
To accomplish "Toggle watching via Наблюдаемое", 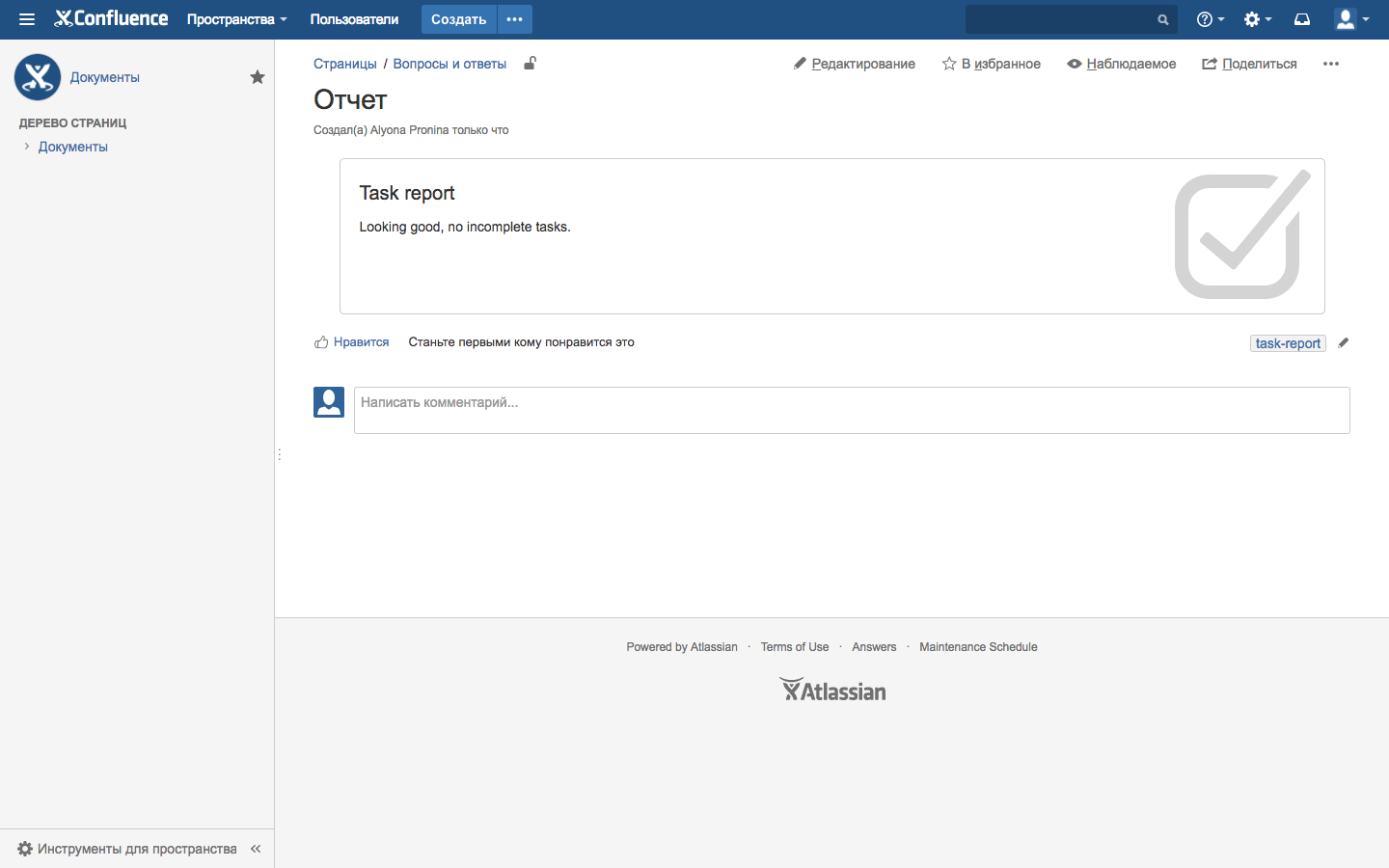I will click(1122, 64).
